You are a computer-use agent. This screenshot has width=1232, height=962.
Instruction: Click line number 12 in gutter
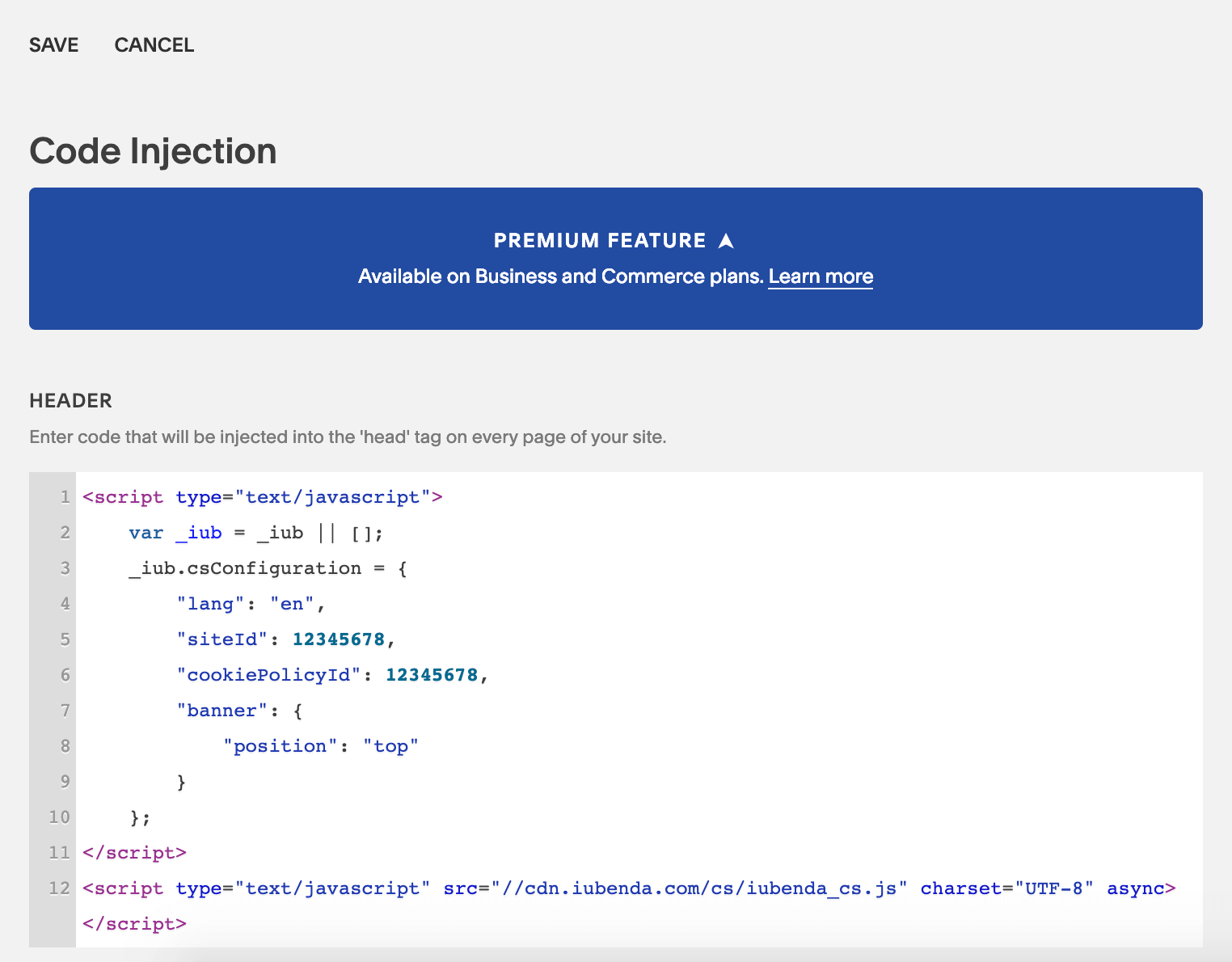tap(60, 888)
